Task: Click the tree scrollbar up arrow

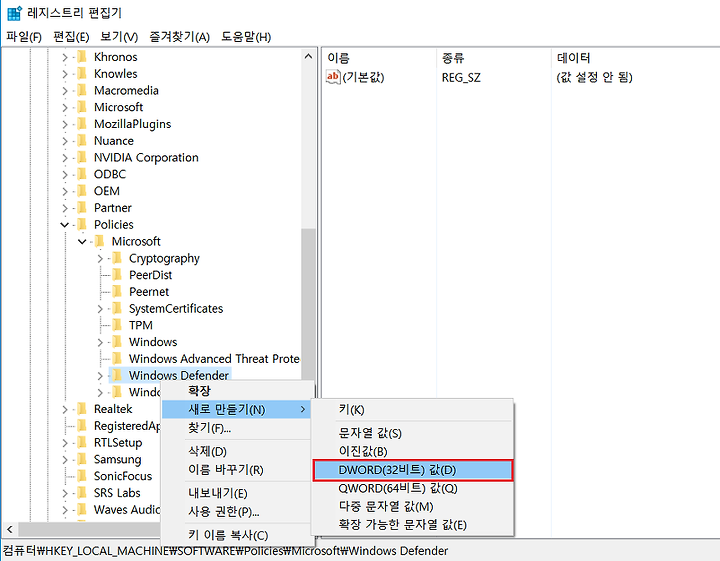Action: click(x=309, y=56)
